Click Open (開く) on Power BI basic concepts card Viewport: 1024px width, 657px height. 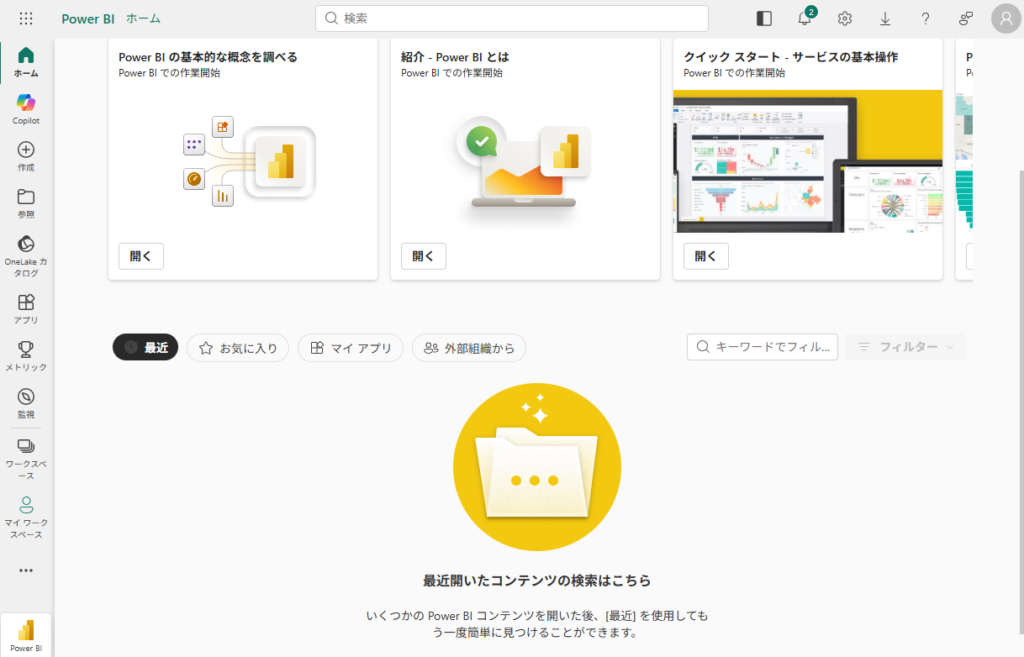[x=141, y=256]
